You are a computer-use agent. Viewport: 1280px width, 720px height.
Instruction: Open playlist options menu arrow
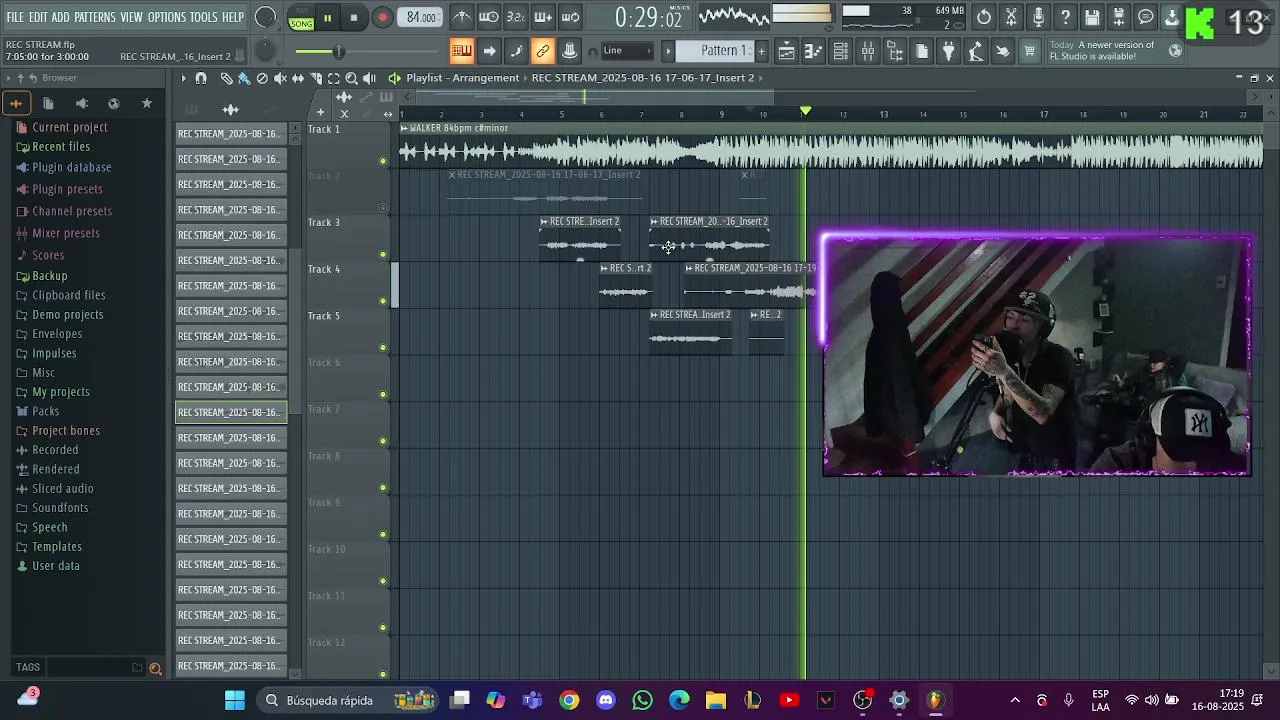(x=183, y=78)
